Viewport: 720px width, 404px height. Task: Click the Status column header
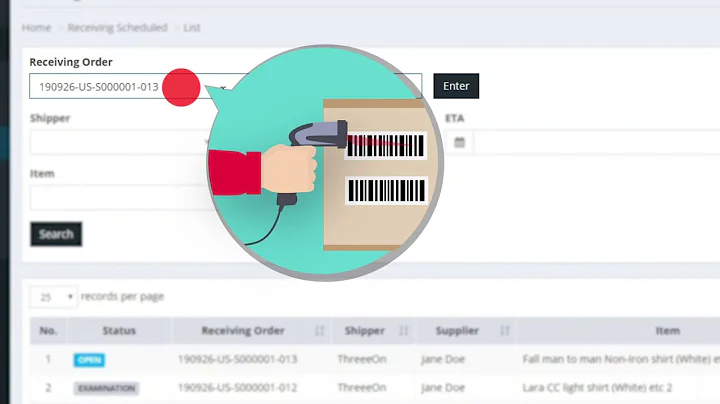tap(119, 331)
